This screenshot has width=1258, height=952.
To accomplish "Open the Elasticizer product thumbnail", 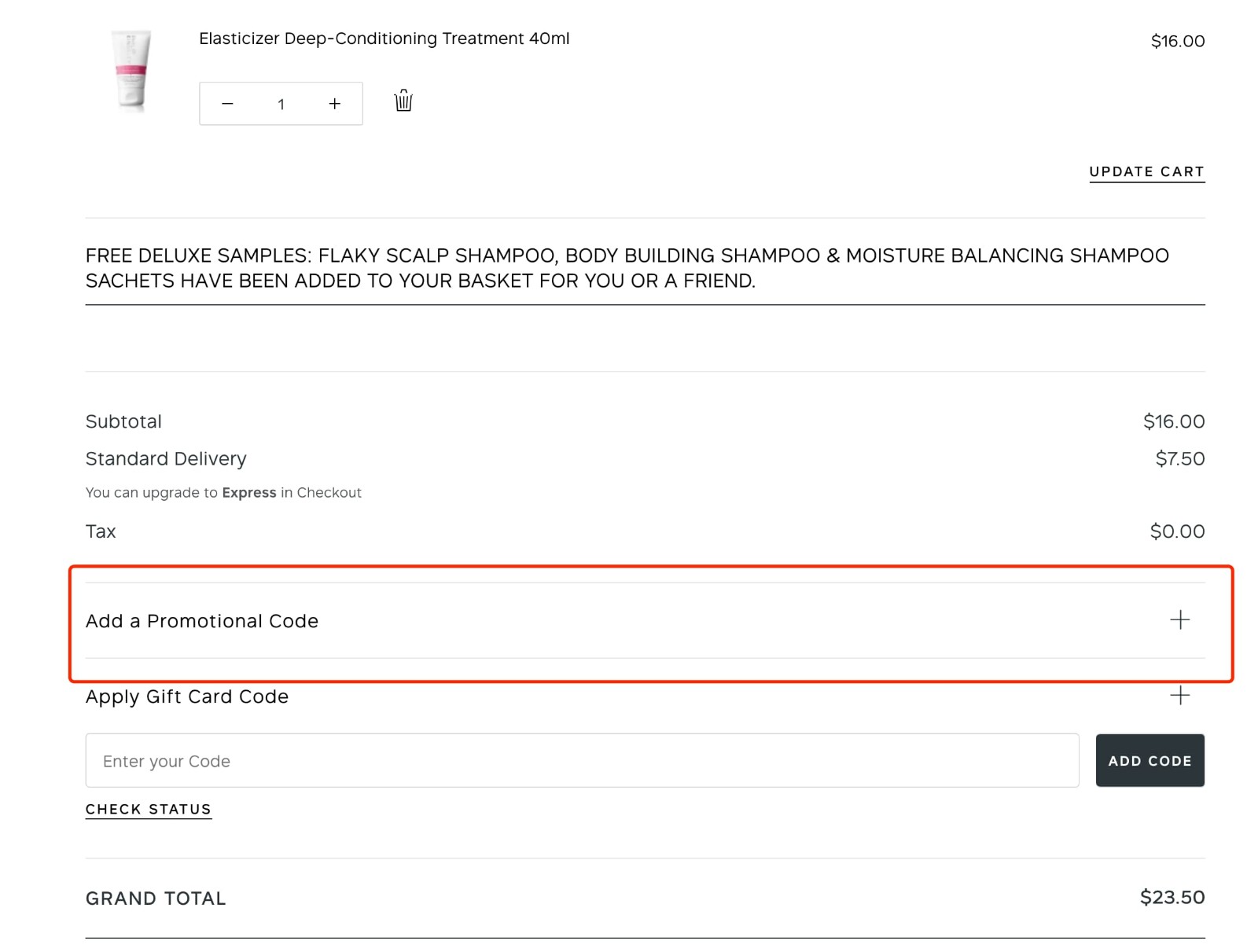I will click(x=131, y=69).
